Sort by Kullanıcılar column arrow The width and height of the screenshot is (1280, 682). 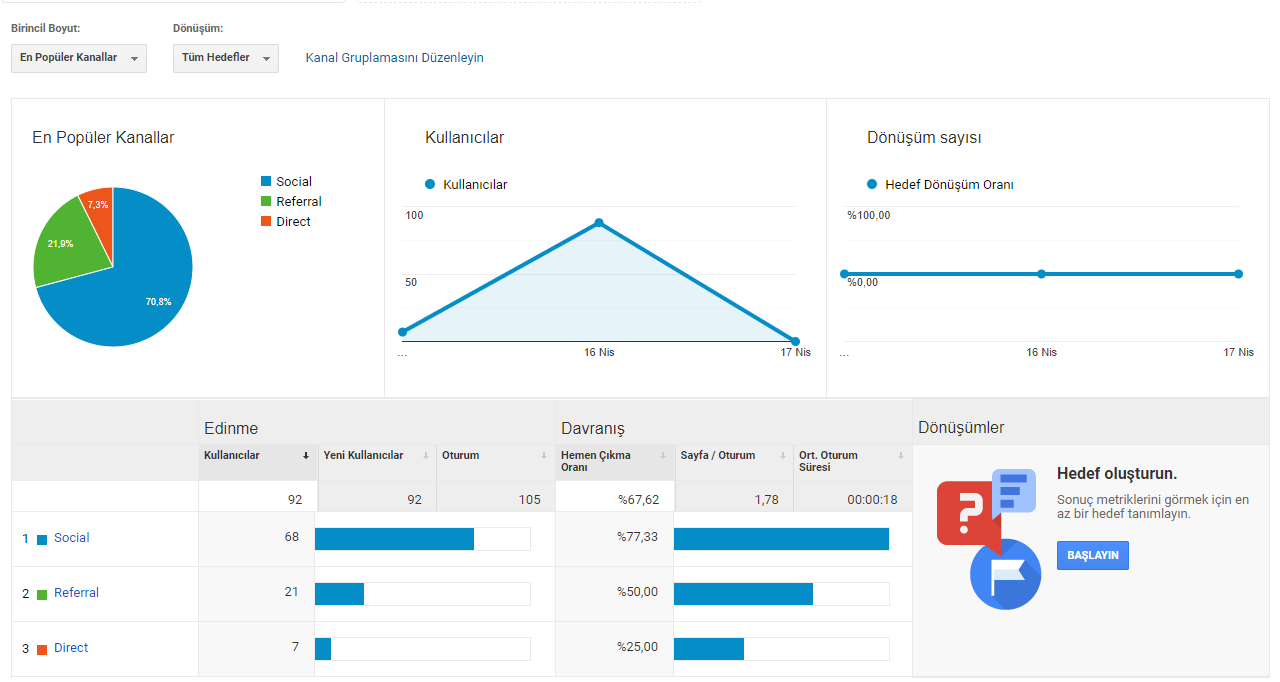[306, 456]
